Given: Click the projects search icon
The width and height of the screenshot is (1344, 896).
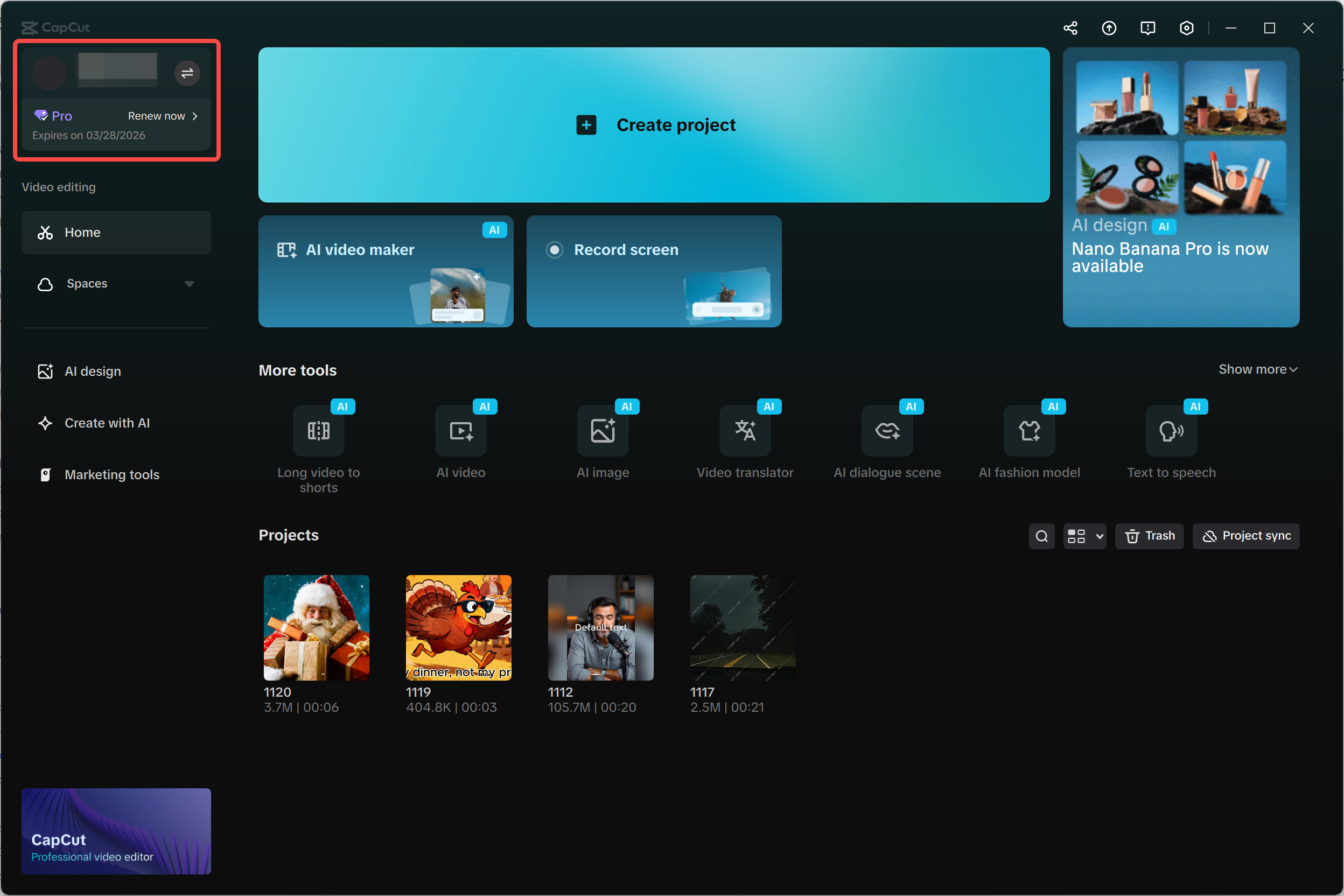Looking at the screenshot, I should (x=1041, y=536).
